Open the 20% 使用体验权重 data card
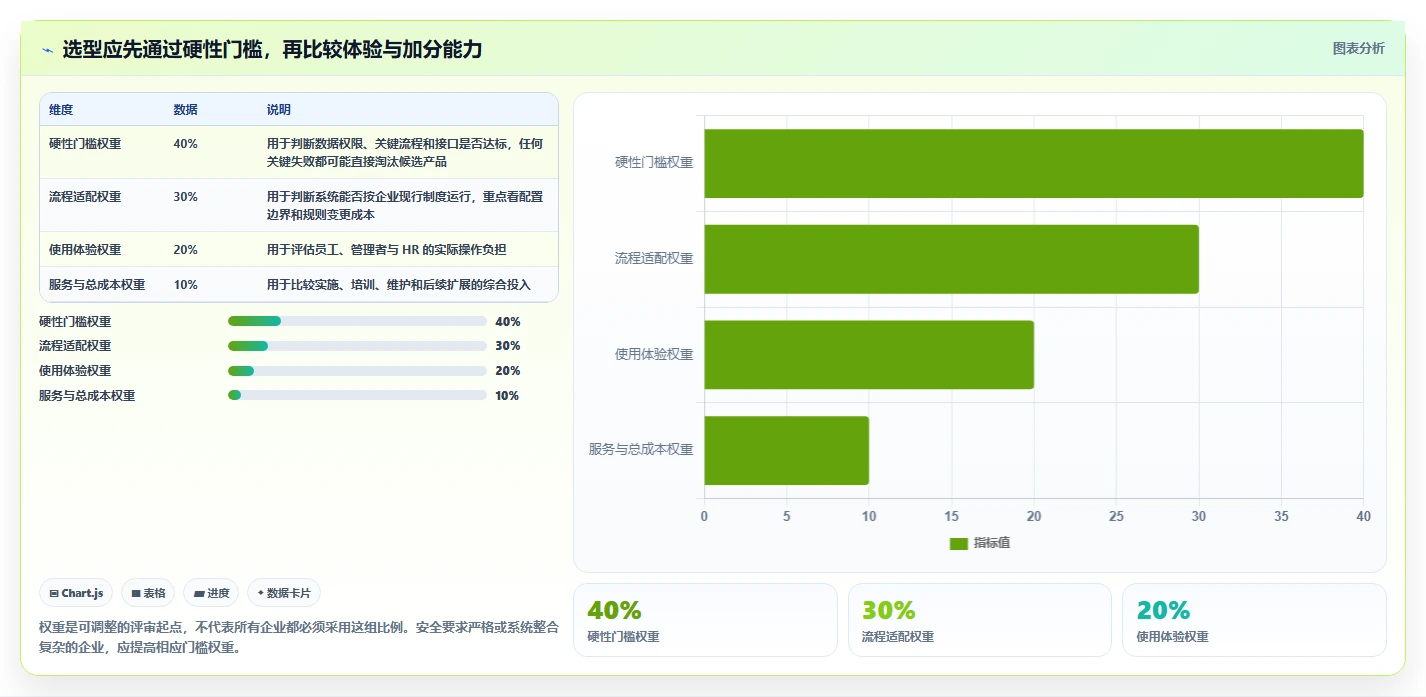This screenshot has height=697, width=1426. (x=1254, y=620)
